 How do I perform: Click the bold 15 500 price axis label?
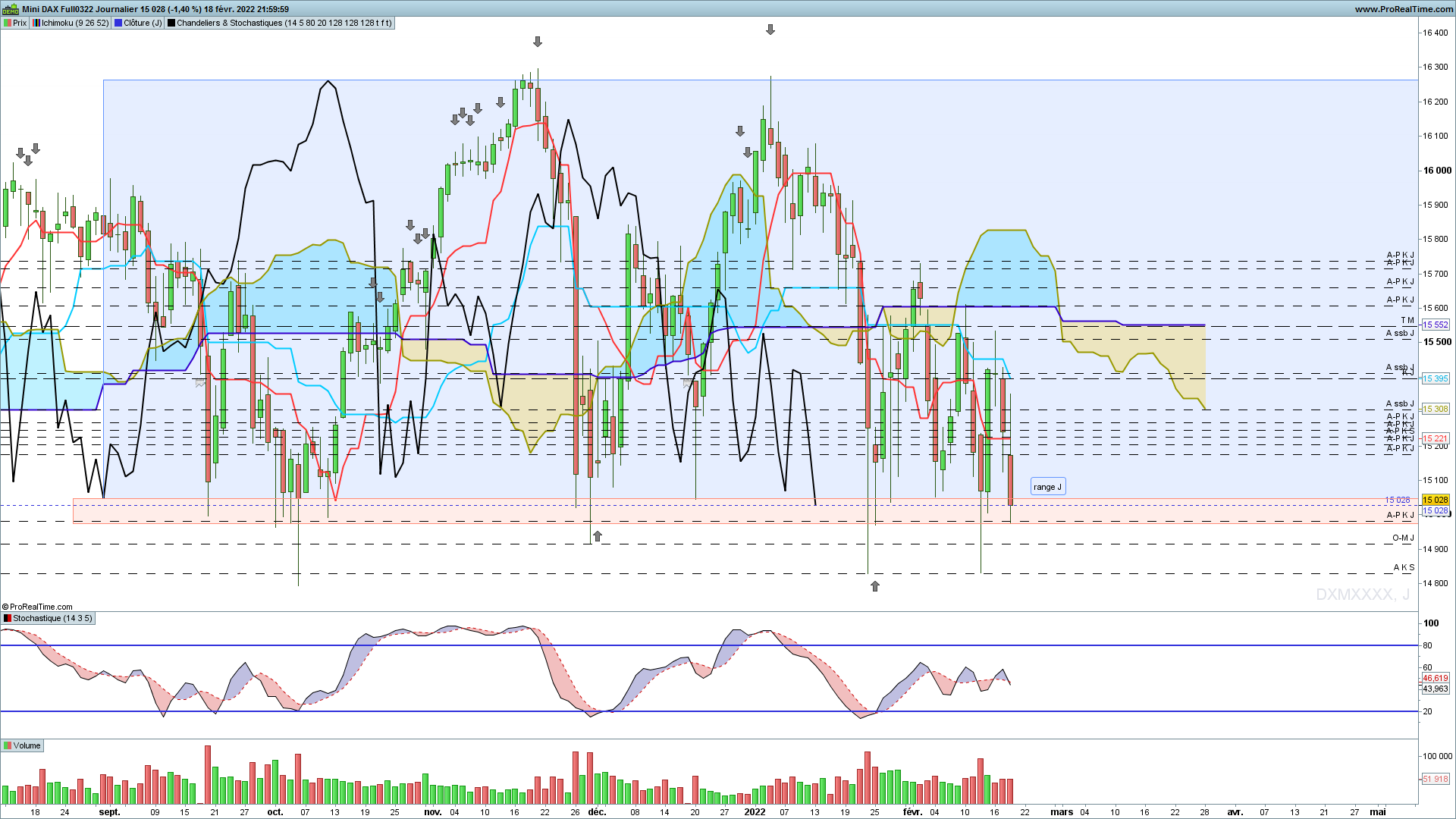coord(1437,342)
